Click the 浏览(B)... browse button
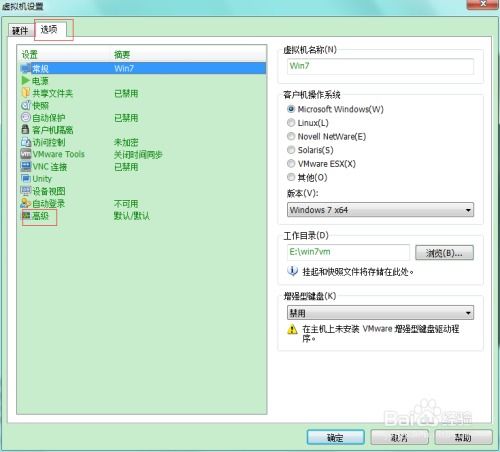Screen dimensions: 500x452 [x=444, y=253]
